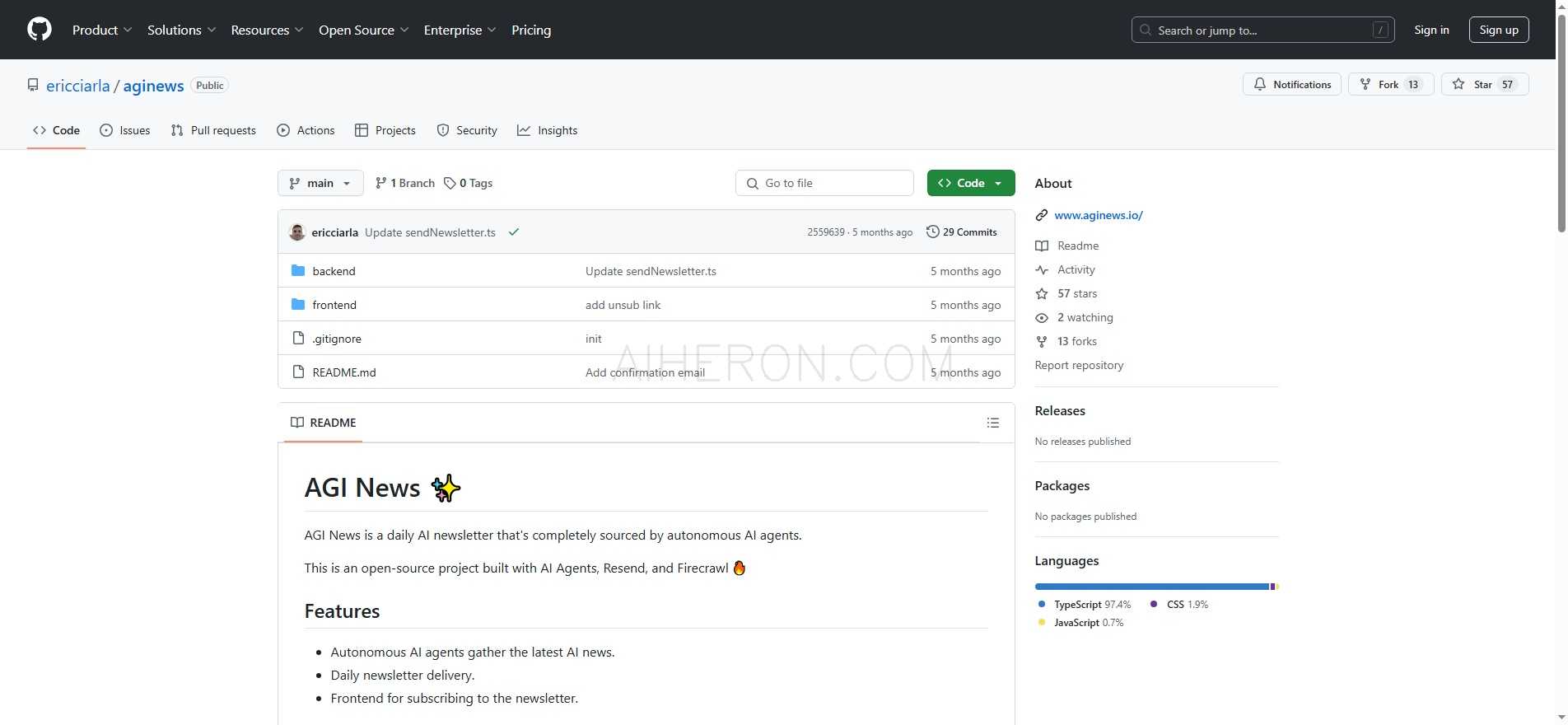This screenshot has width=1568, height=725.
Task: View the 1 Branch link
Action: 404,183
